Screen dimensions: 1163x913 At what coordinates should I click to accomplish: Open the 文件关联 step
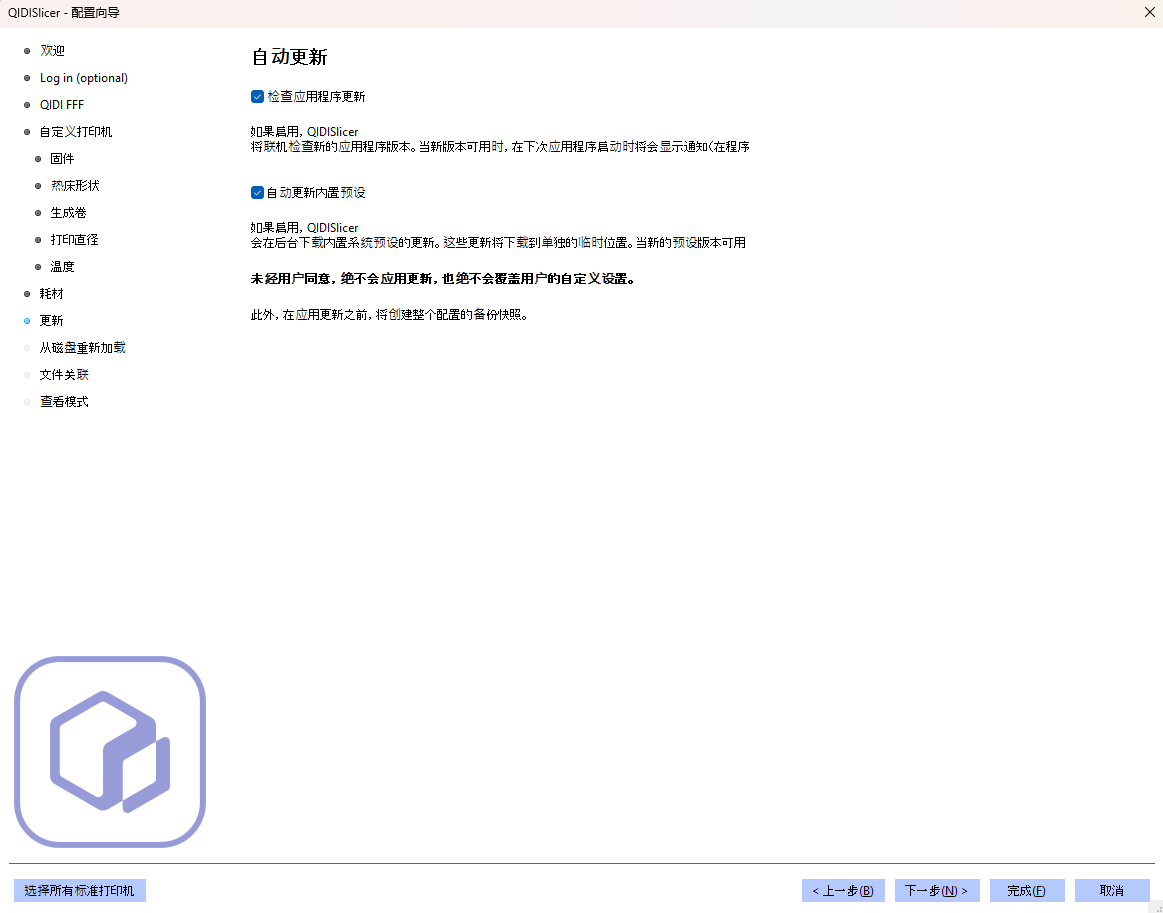64,375
